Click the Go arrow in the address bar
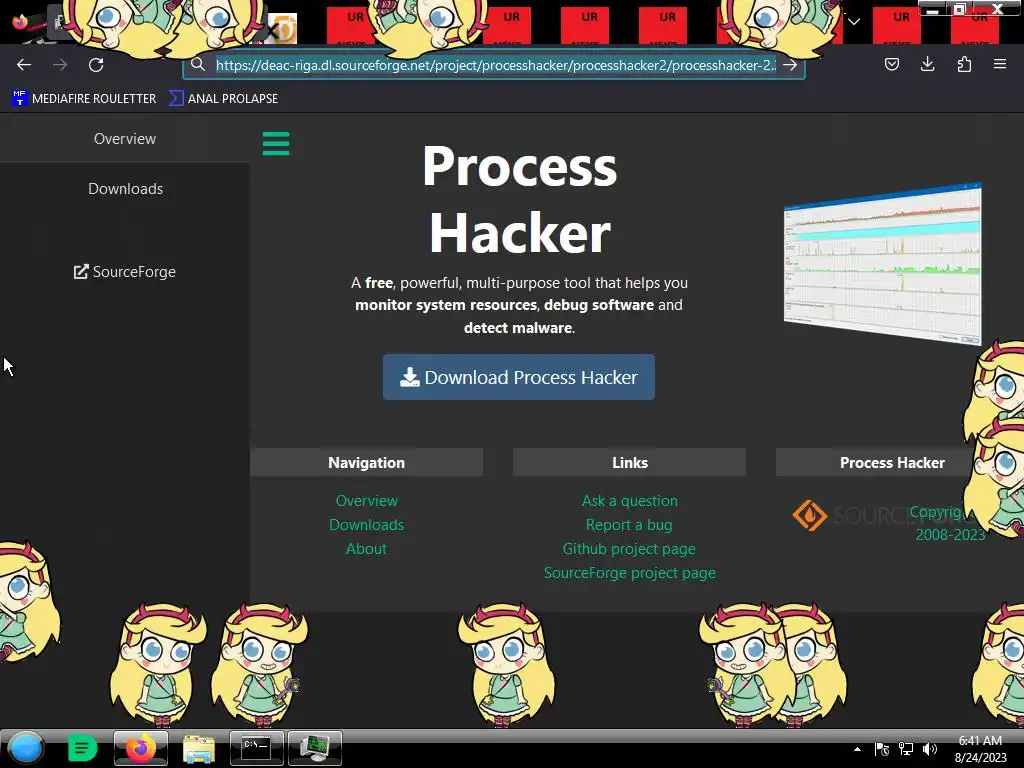Screen dimensions: 1024x768 790,65
